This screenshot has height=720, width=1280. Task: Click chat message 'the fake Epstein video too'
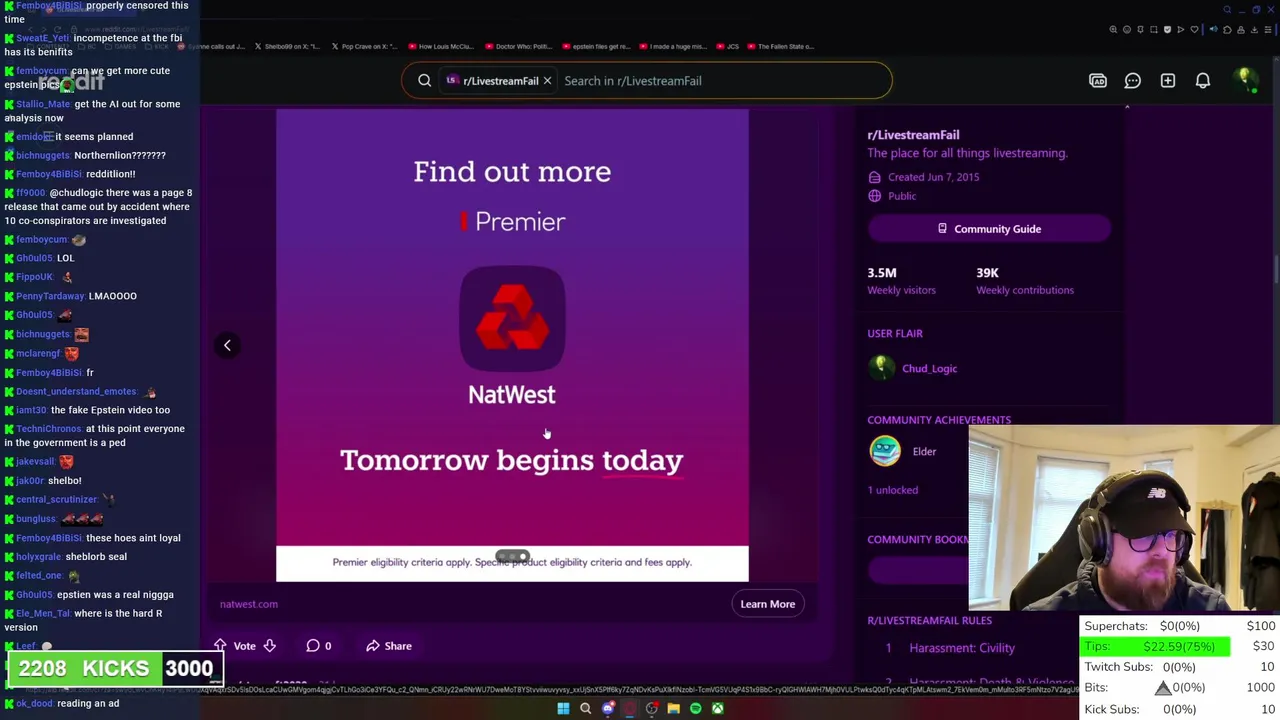[x=110, y=410]
